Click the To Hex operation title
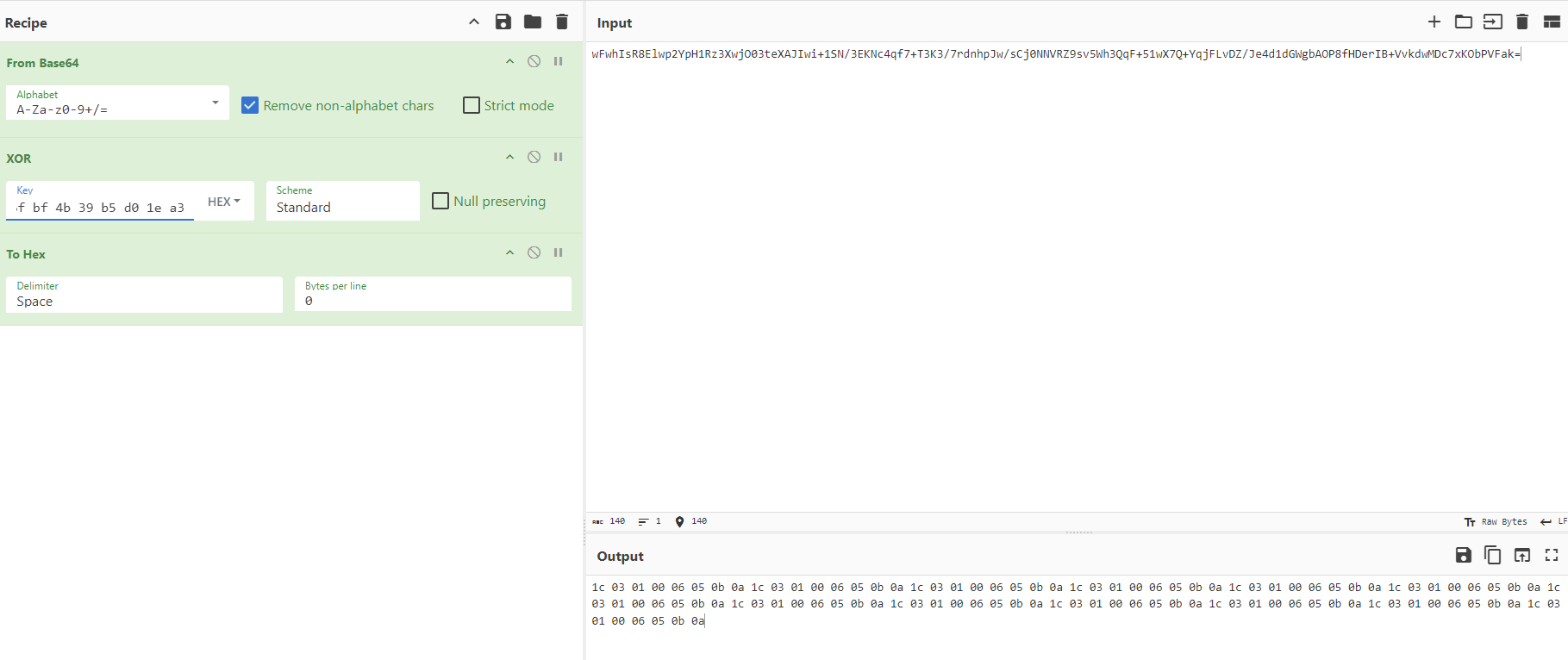1568x660 pixels. [26, 254]
